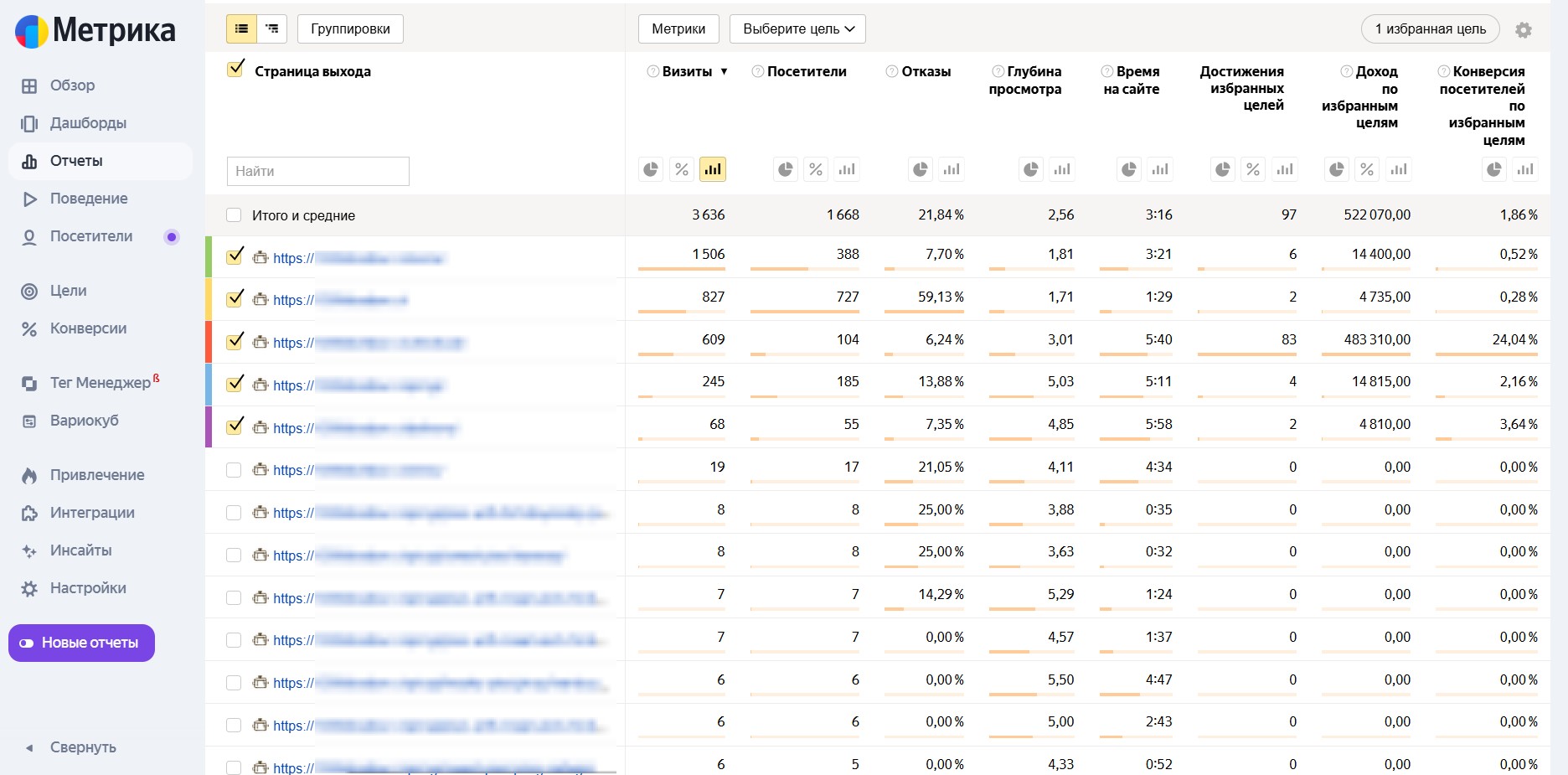Image resolution: width=1568 pixels, height=775 pixels.
Task: Click the Найти search field
Action: tap(317, 171)
